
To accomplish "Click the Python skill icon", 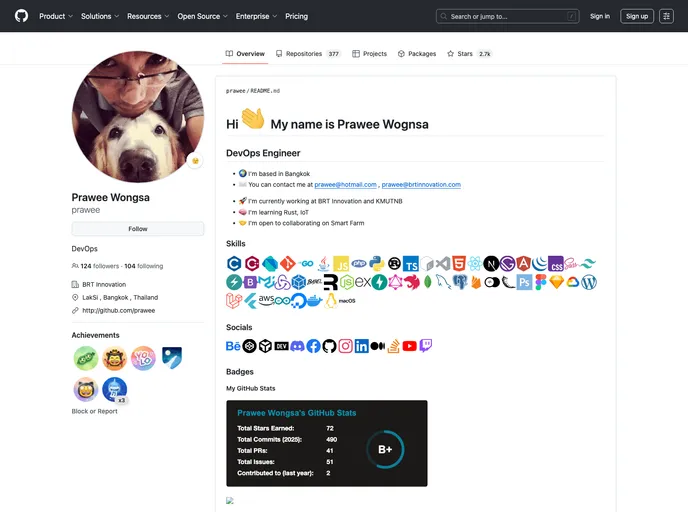I will click(376, 263).
